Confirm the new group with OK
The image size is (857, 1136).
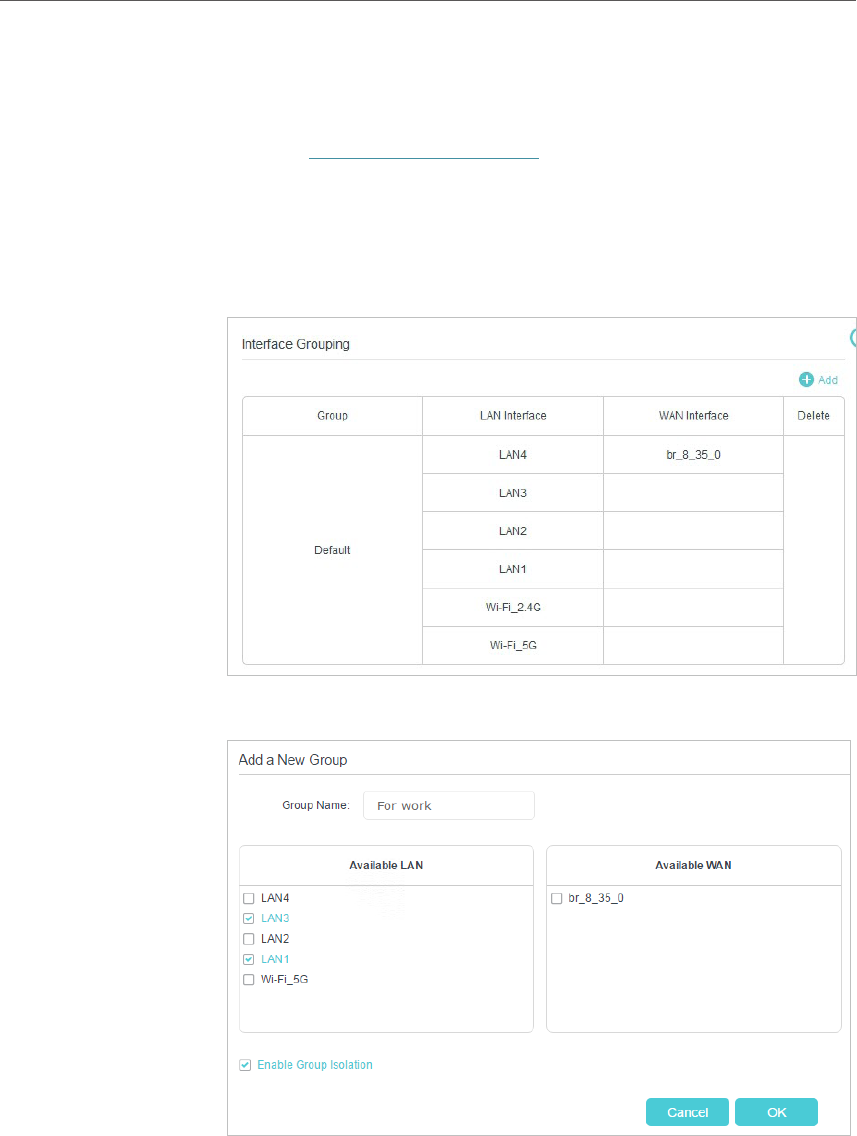click(777, 1112)
